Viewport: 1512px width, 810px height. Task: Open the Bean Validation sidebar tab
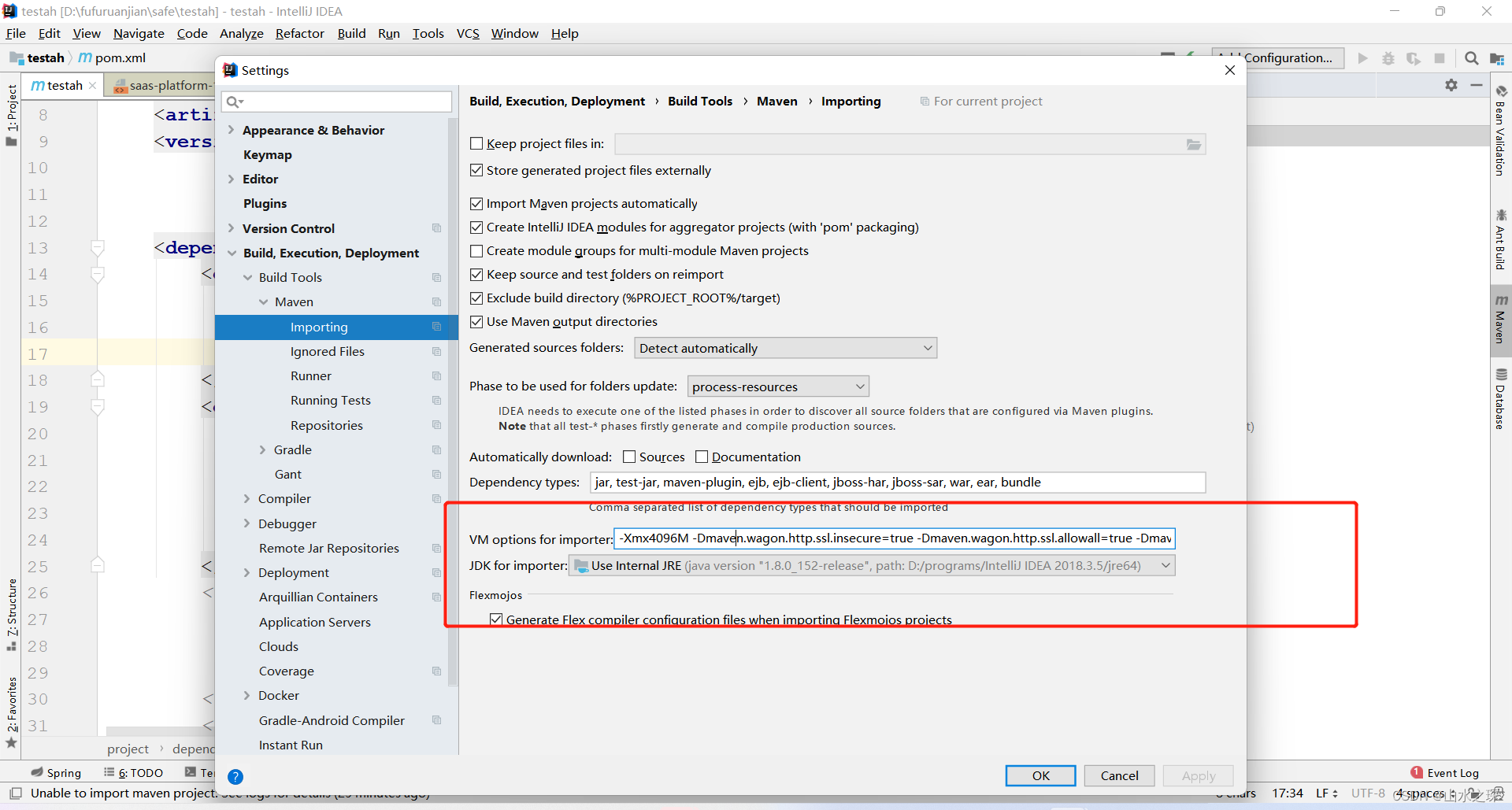tap(1501, 131)
